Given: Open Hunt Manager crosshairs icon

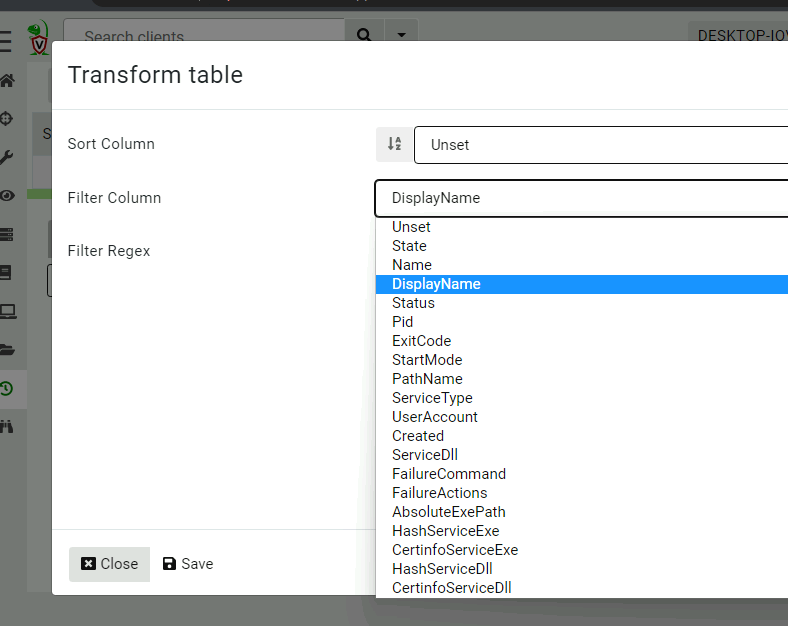Looking at the screenshot, I should click(7, 119).
